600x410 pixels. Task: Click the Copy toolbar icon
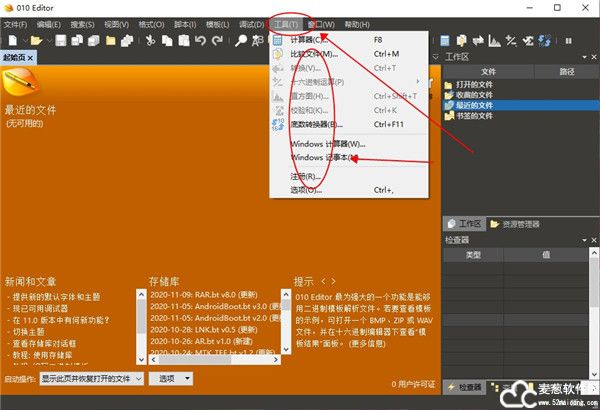pyautogui.click(x=167, y=40)
